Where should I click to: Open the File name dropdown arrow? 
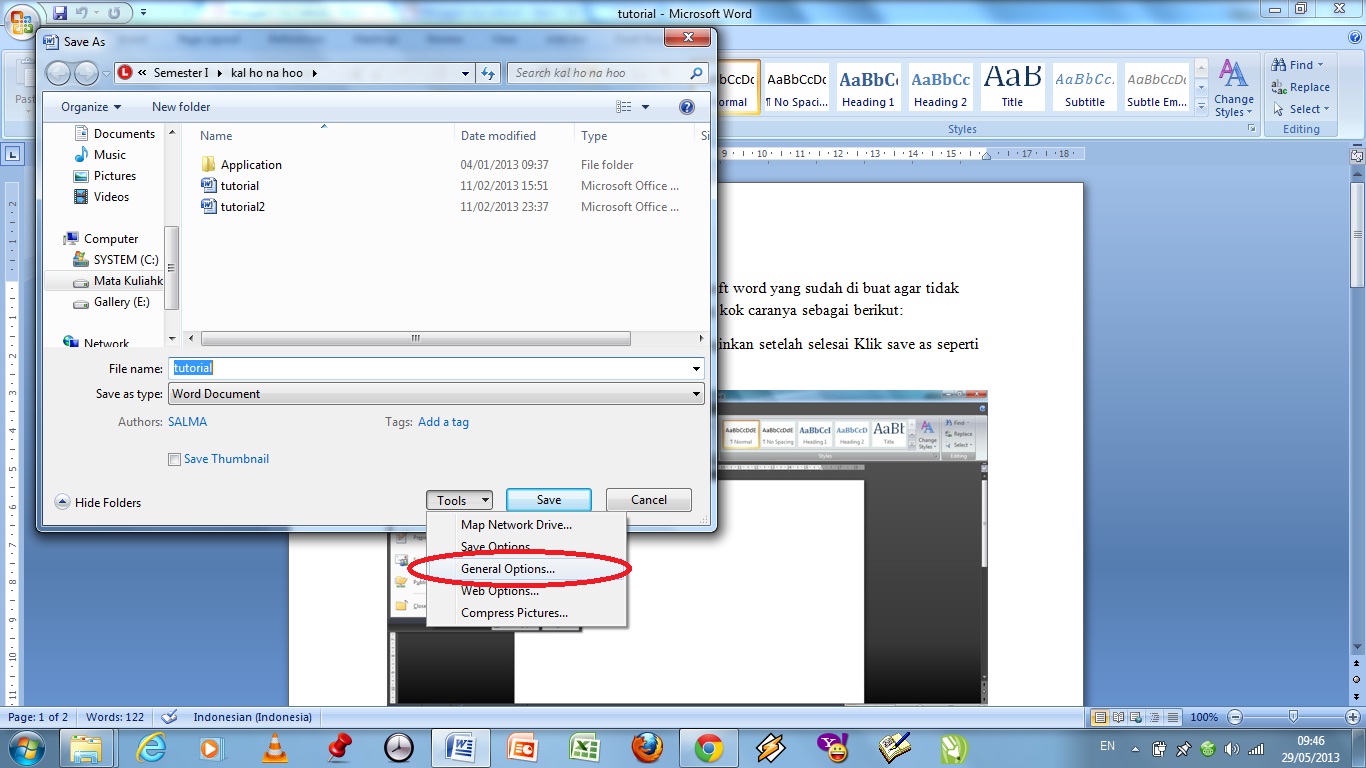pyautogui.click(x=697, y=369)
